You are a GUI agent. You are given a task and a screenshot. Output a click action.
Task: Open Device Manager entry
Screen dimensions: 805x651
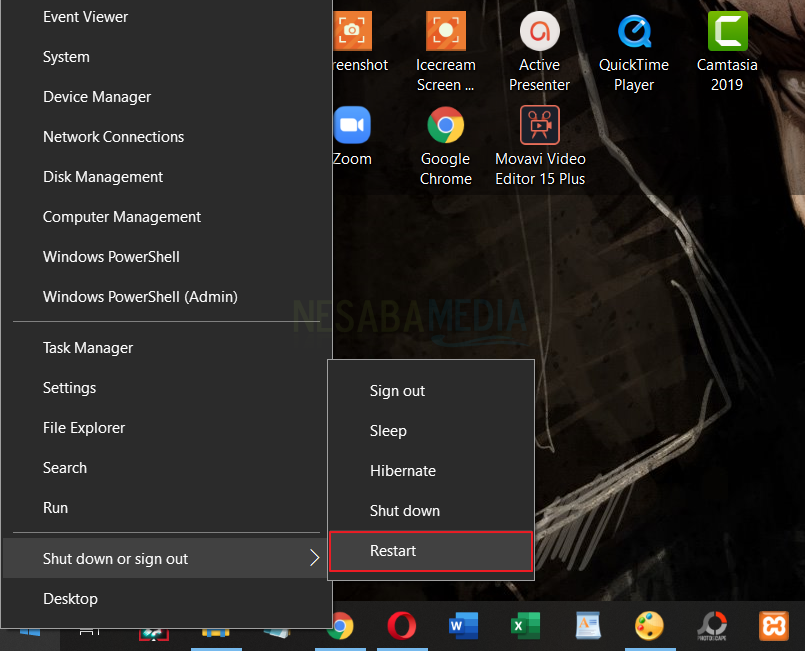97,97
